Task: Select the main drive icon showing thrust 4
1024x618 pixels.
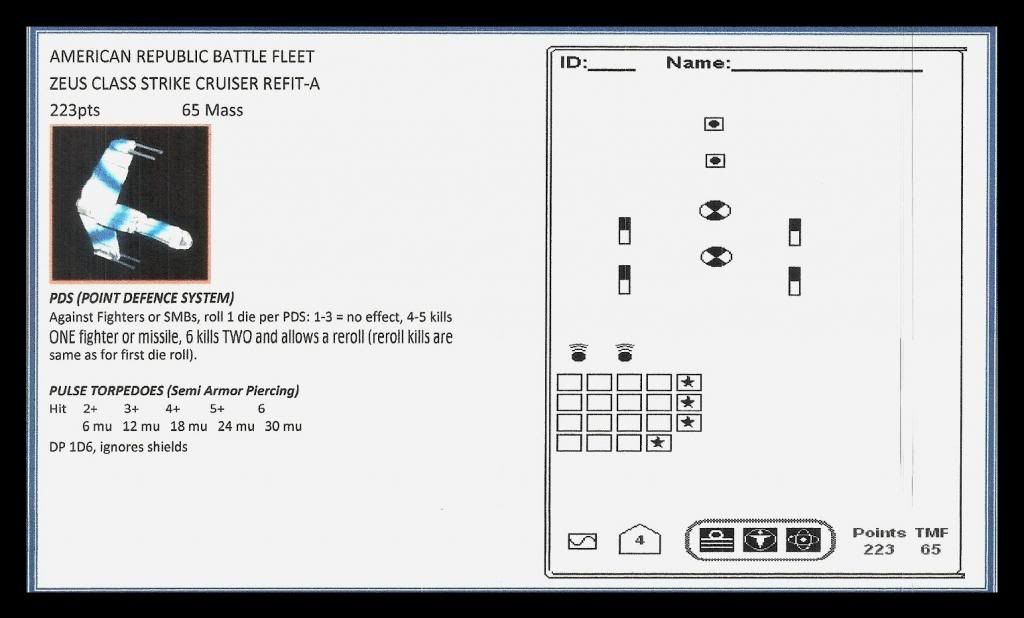Action: [x=640, y=539]
